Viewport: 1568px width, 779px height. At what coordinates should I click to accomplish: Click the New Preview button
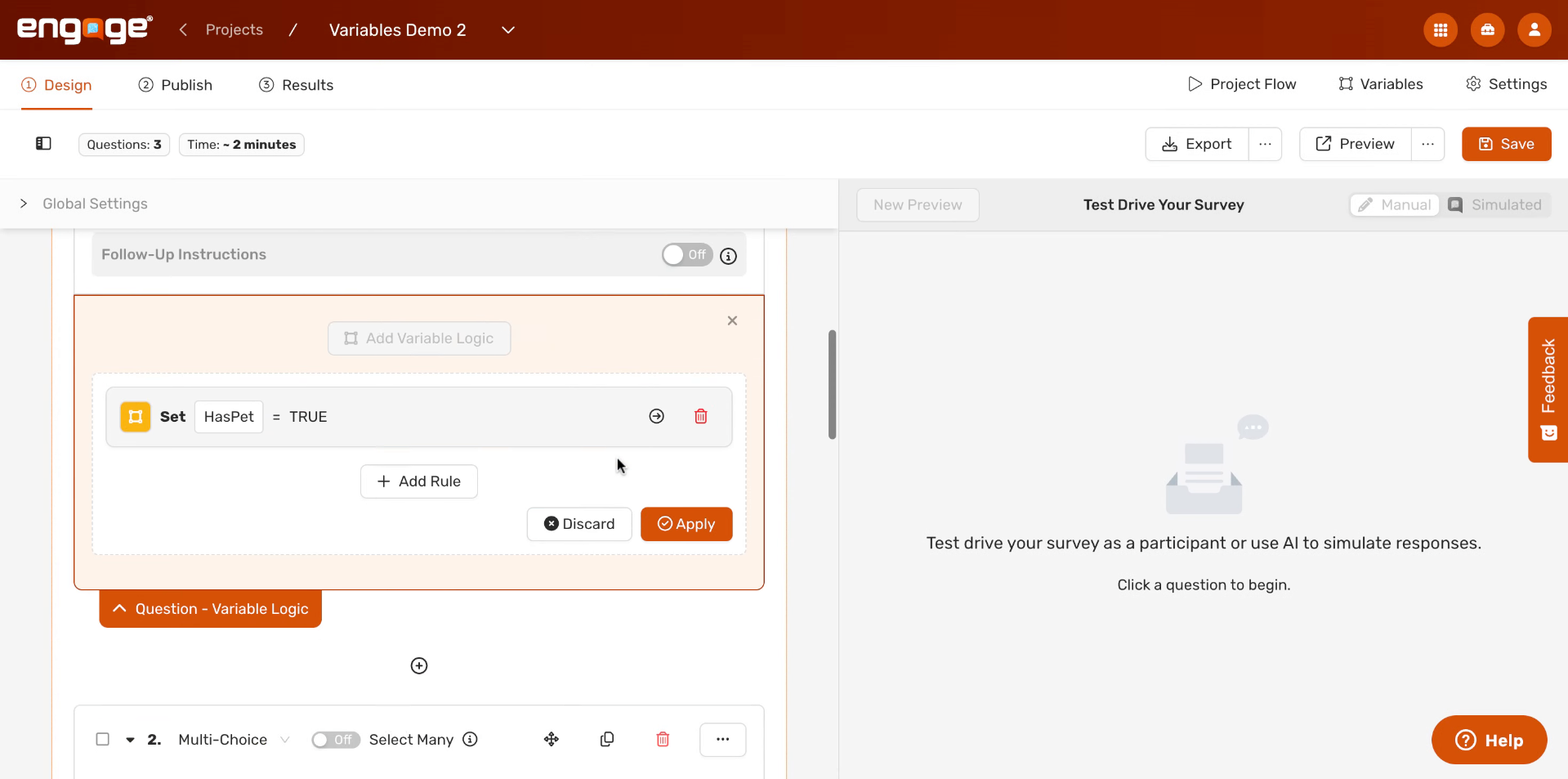(x=918, y=205)
